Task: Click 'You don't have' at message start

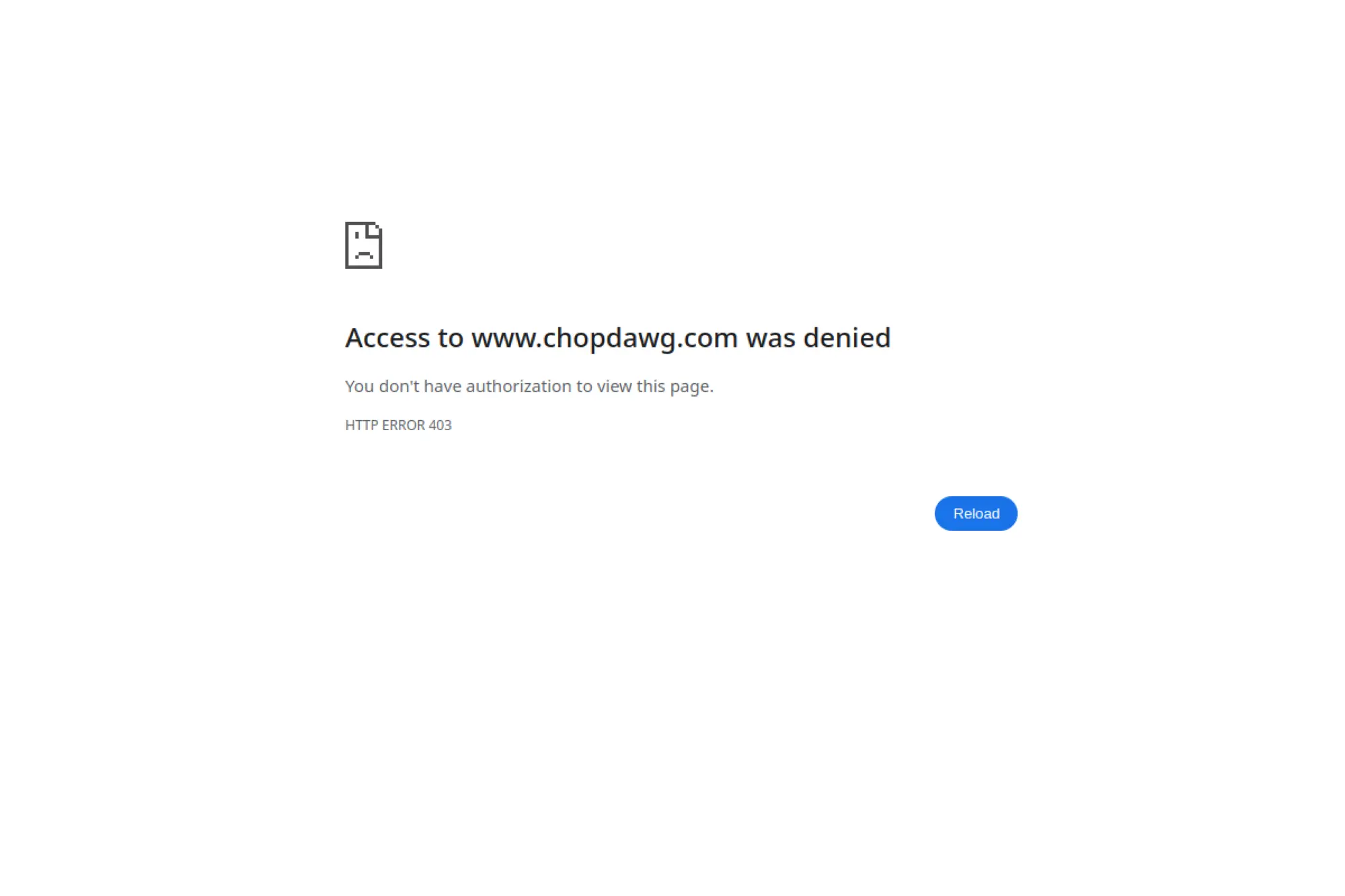Action: pos(403,386)
